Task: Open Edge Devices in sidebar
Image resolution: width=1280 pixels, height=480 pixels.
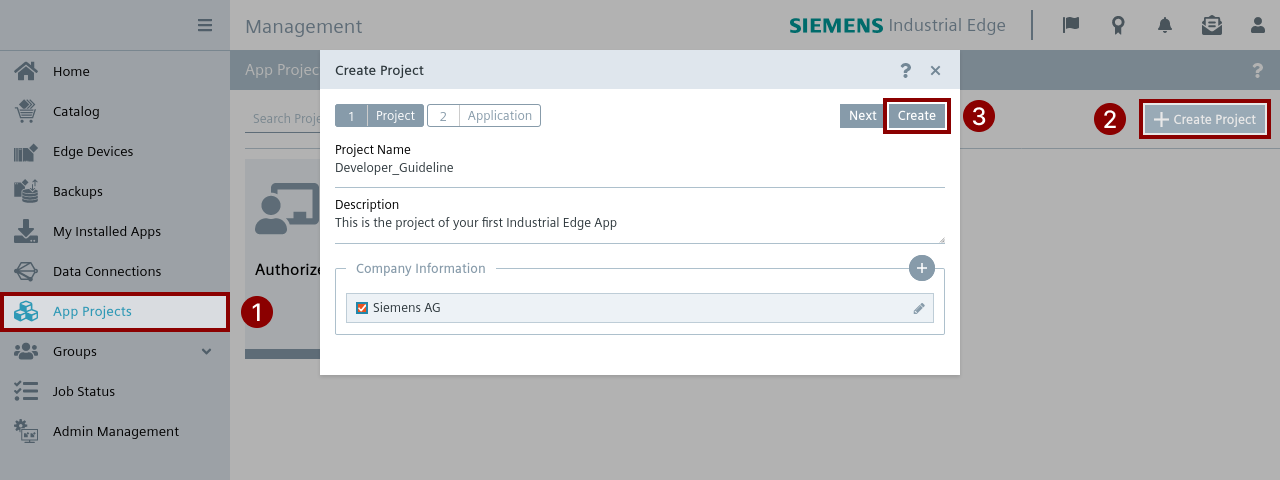Action: (93, 151)
